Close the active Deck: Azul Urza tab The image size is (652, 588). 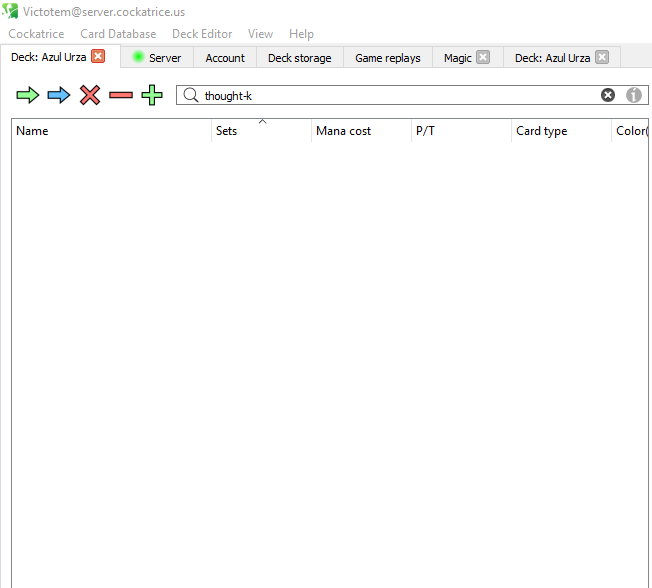[98, 56]
